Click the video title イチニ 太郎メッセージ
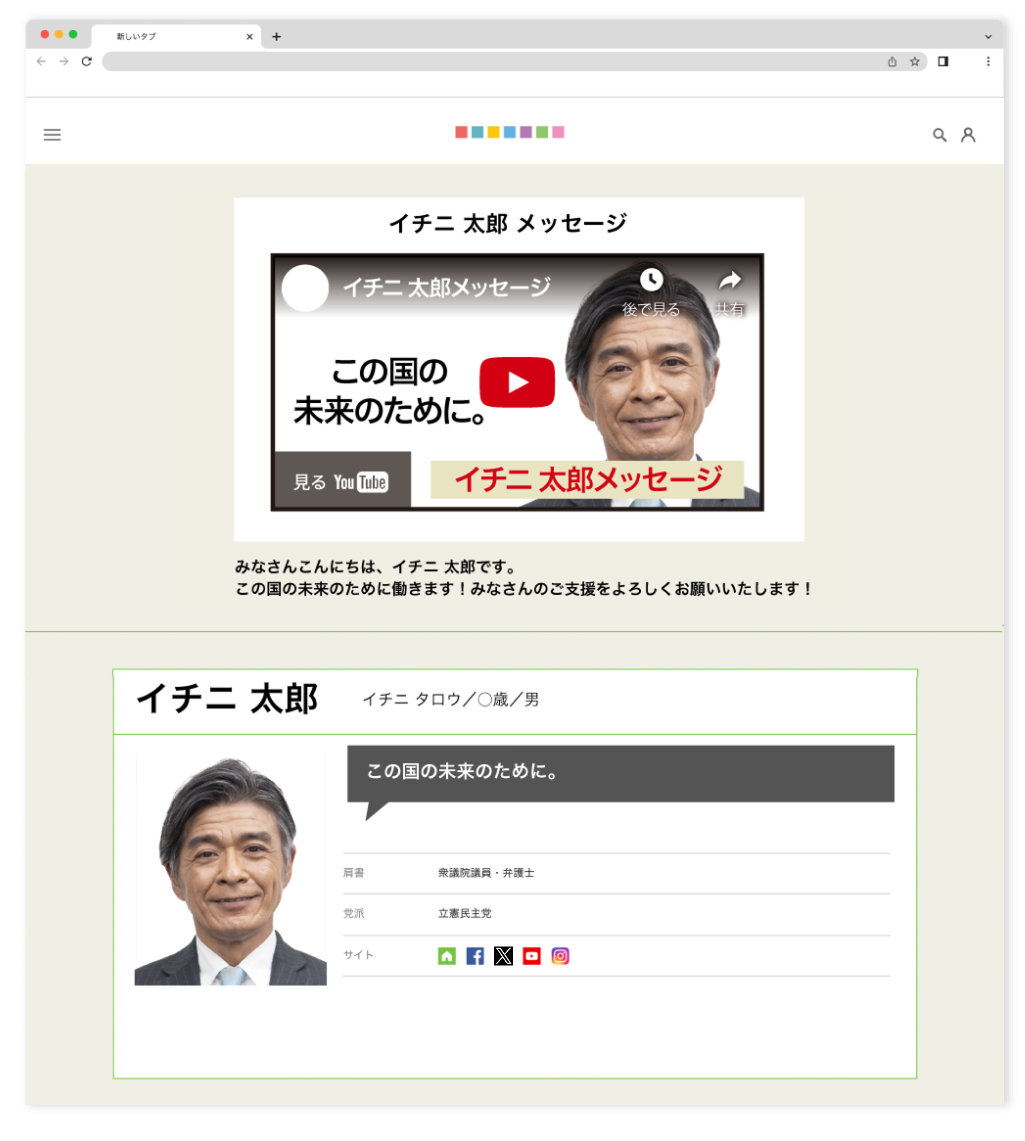This screenshot has width=1025, height=1141. pyautogui.click(x=446, y=287)
